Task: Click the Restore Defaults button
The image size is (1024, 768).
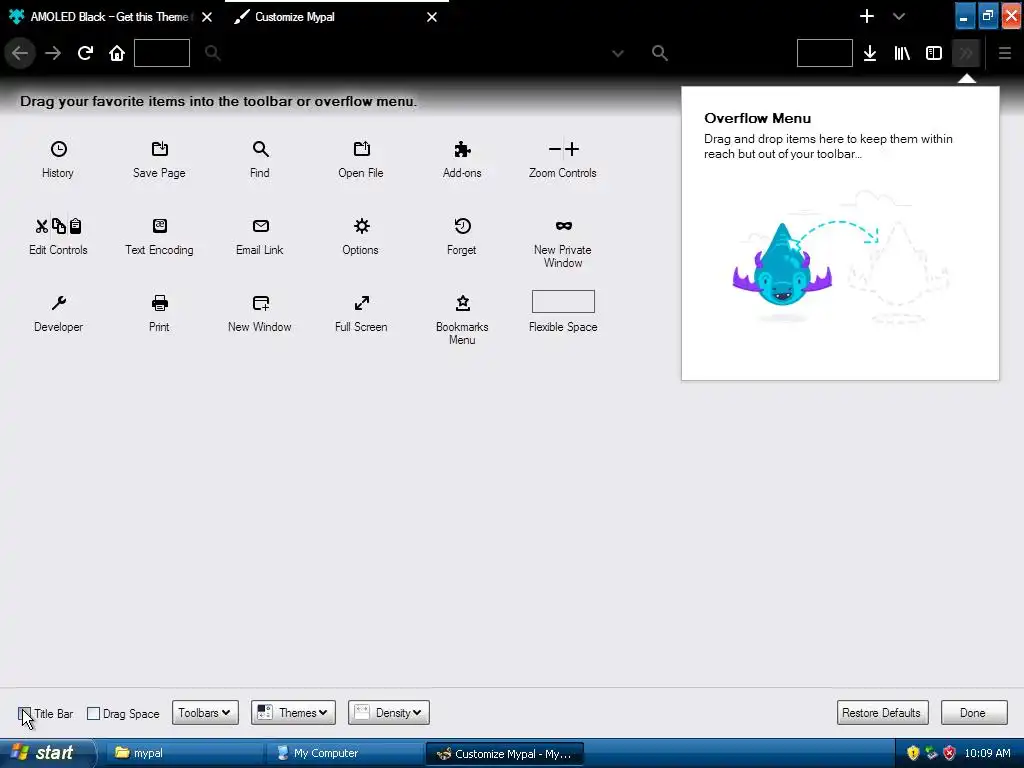Action: (881, 712)
